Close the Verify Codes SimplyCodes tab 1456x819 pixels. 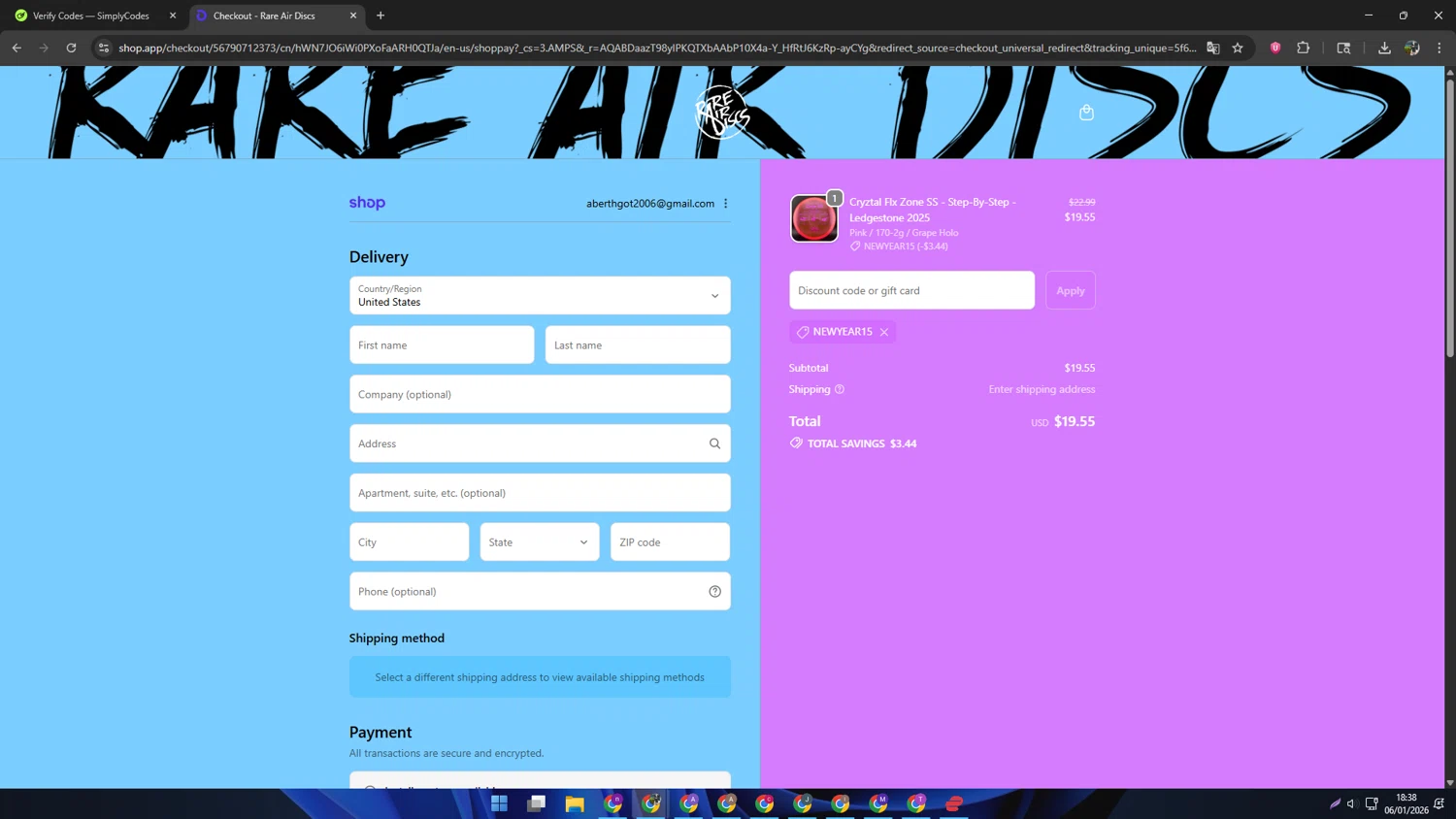point(173,16)
